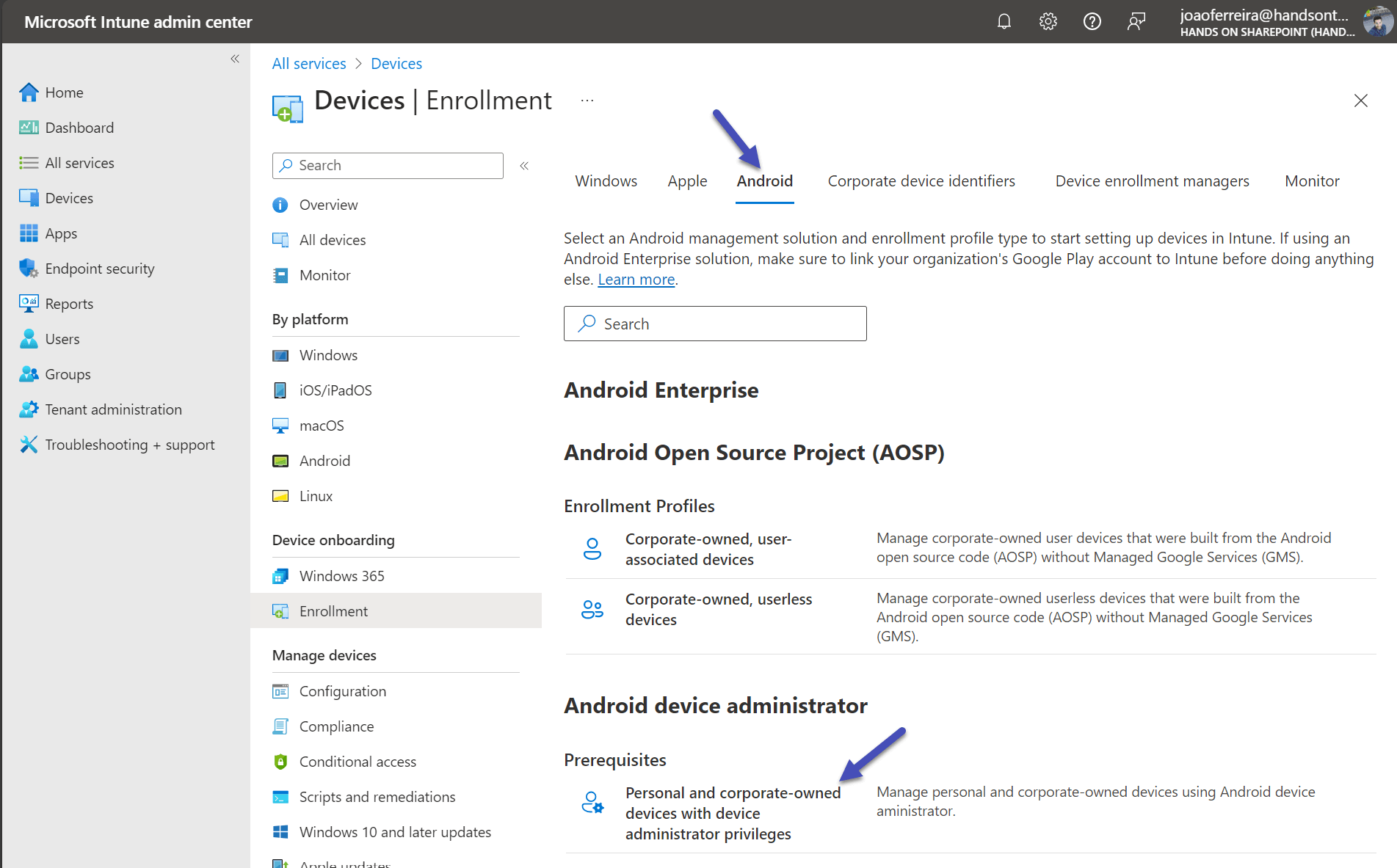Open Endpoint security from the sidebar
The width and height of the screenshot is (1397, 868).
coord(99,268)
